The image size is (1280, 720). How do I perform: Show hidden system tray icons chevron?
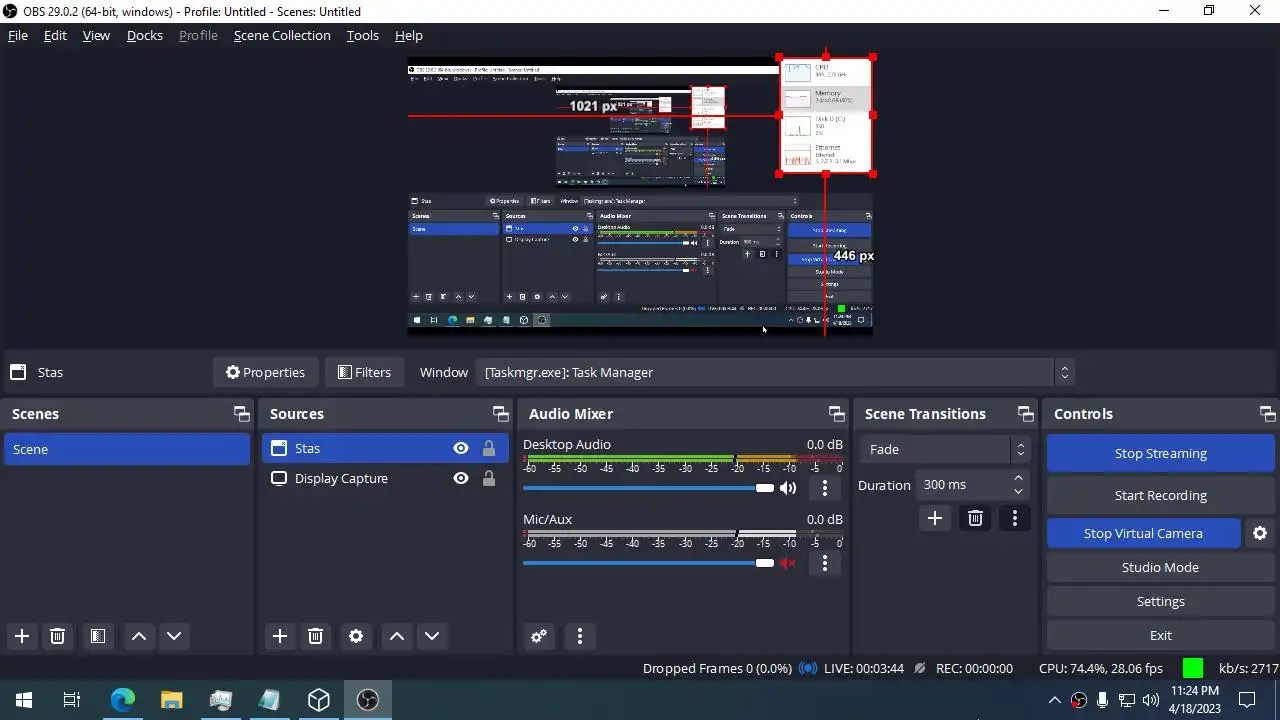coord(1054,700)
